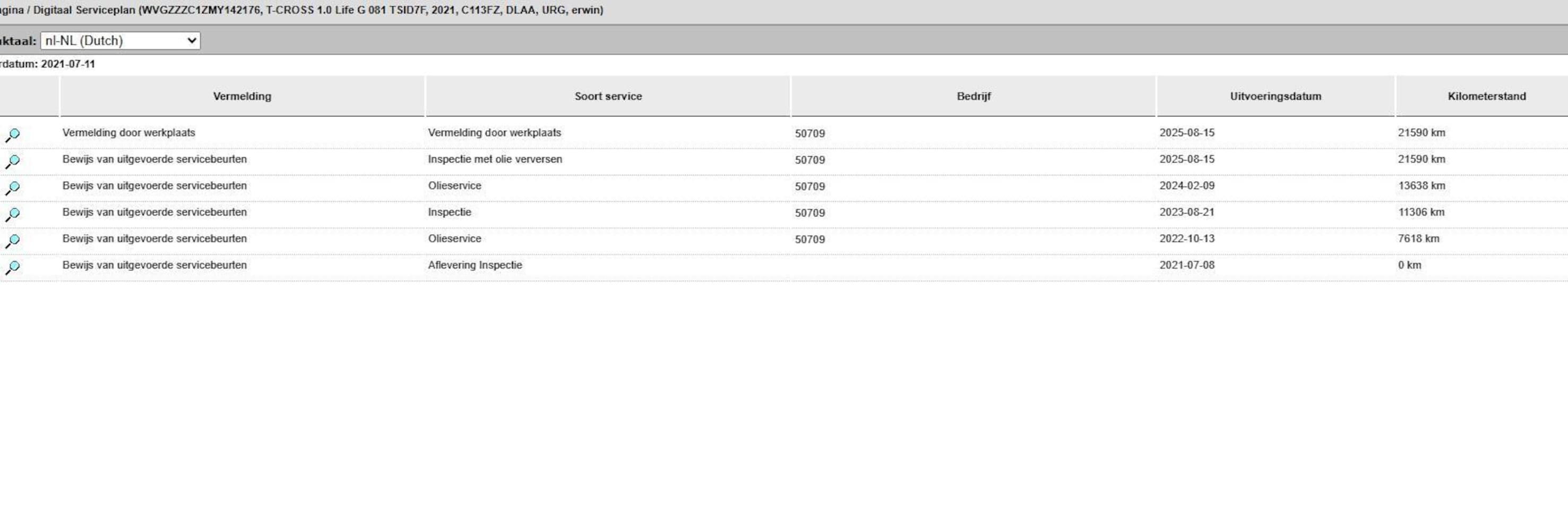
Task: View details of the Aflevering Inspectie record
Action: tap(12, 268)
